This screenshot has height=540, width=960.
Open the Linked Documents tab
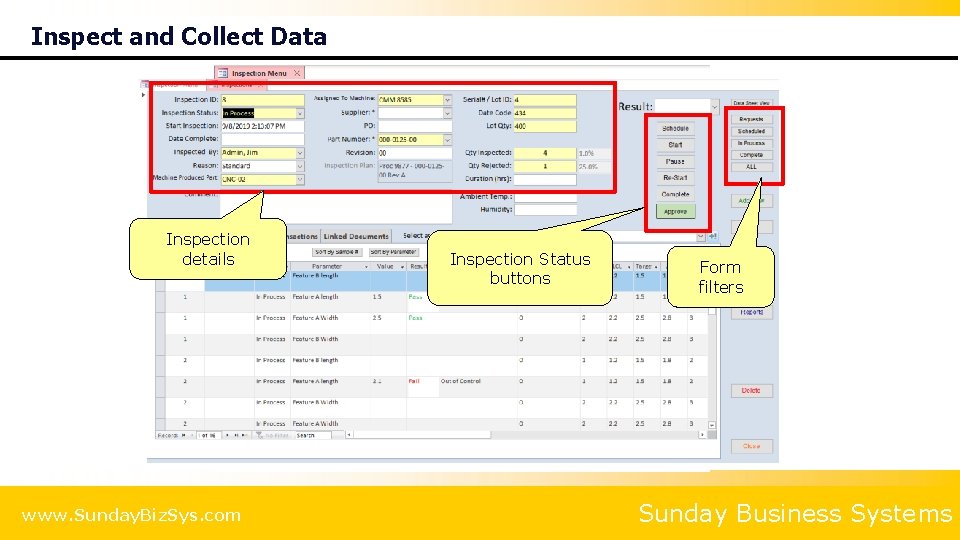coord(356,236)
